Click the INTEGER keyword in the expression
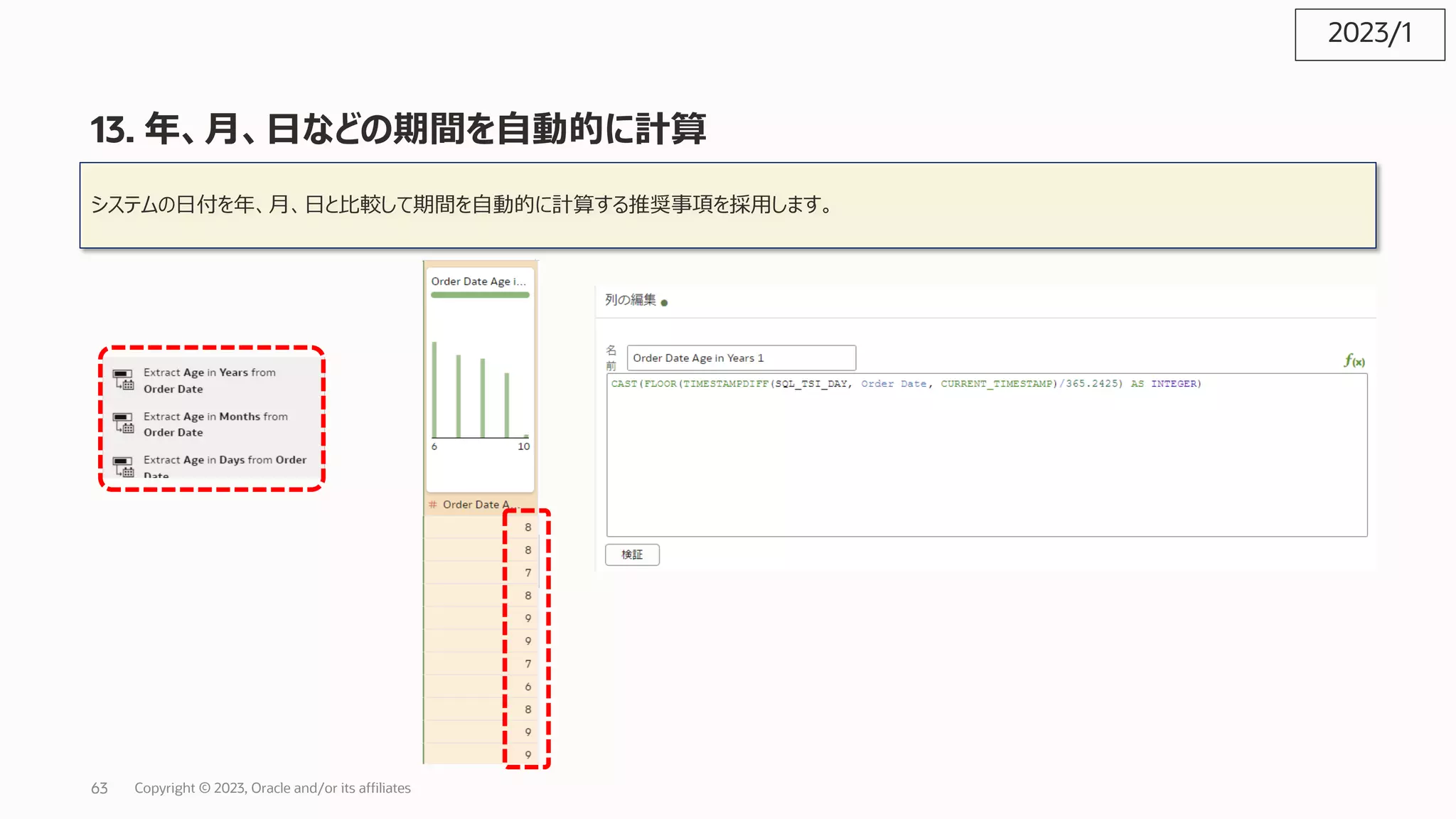 pos(1173,383)
